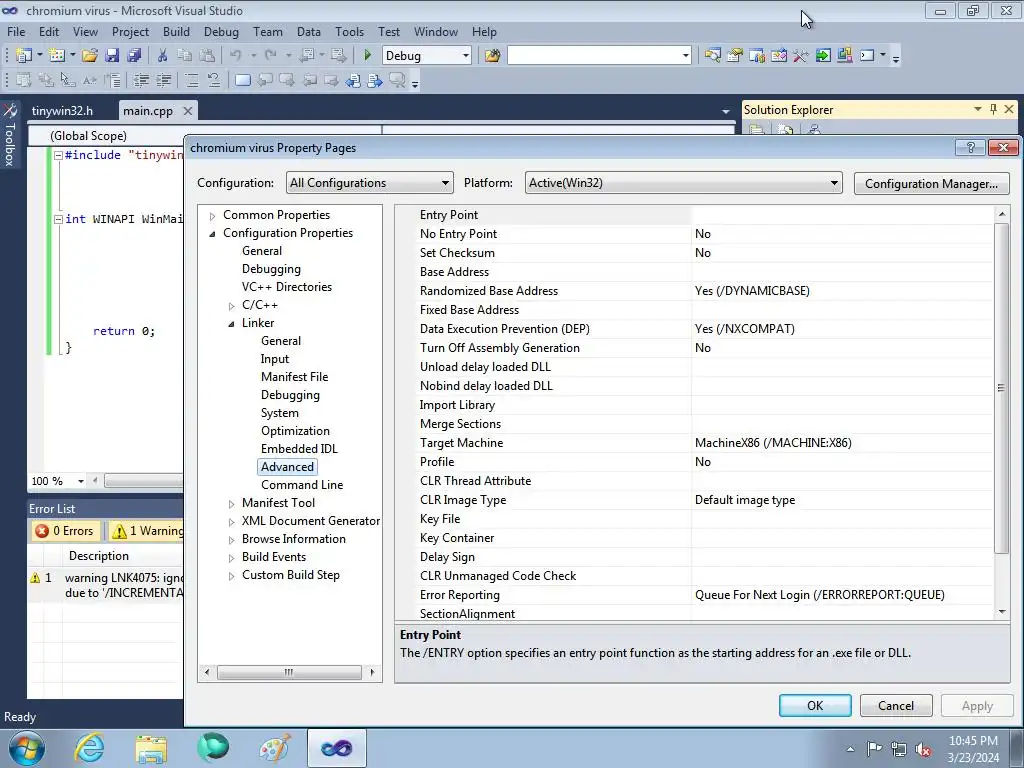Click the Paste clipboard icon
1024x768 pixels.
point(207,56)
